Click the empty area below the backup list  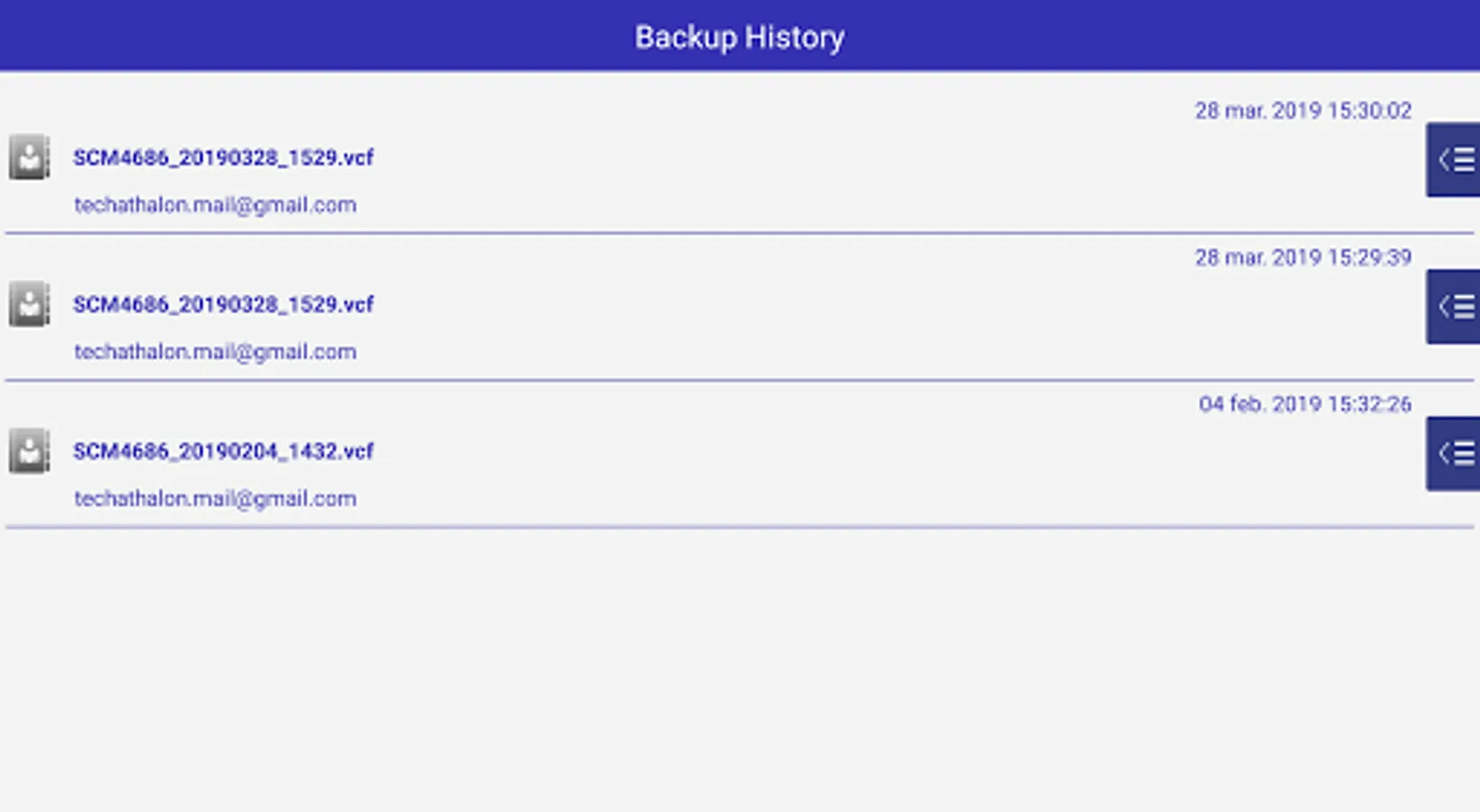click(740, 668)
